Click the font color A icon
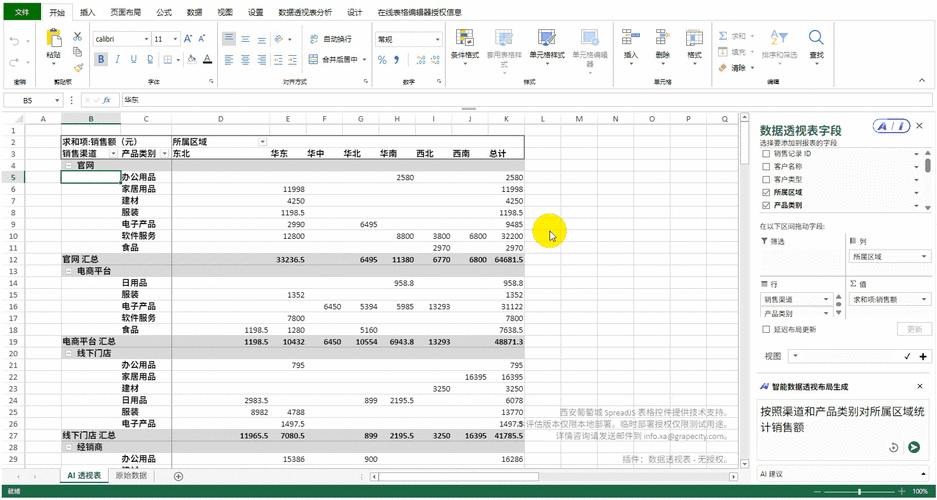The width and height of the screenshot is (937, 500). 207,59
